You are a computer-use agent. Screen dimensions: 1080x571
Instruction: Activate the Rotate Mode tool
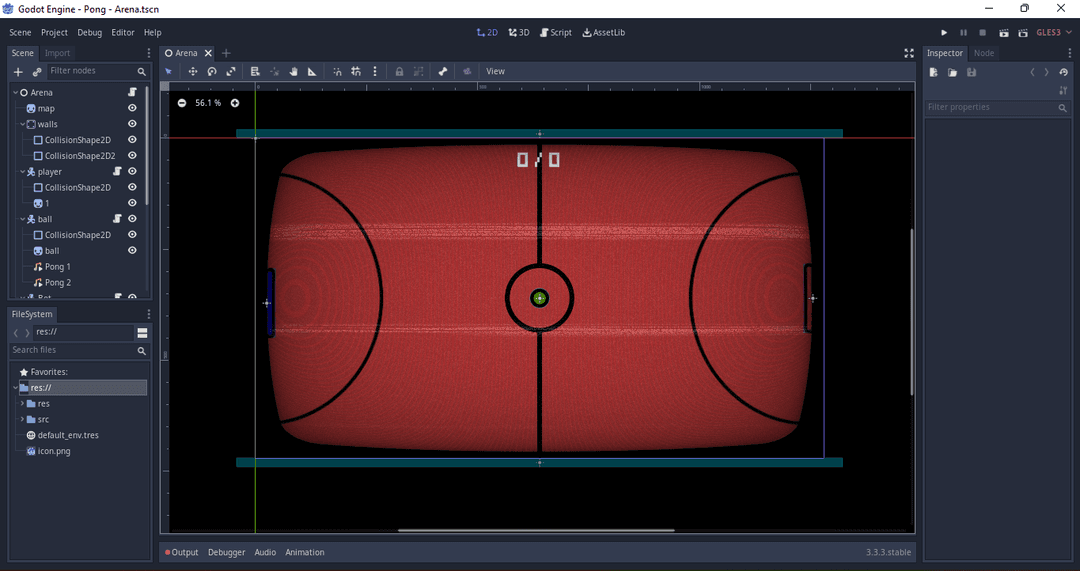212,71
